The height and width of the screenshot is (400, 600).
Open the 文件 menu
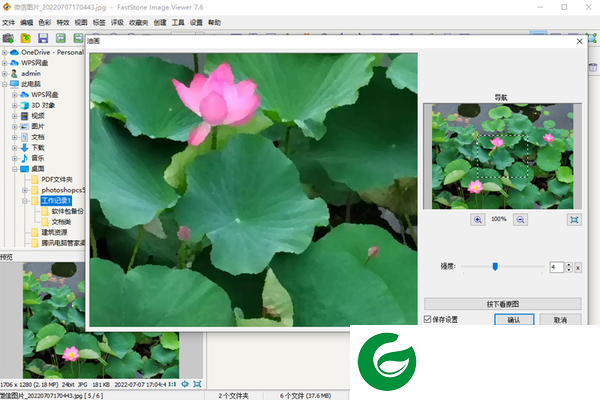[x=8, y=23]
